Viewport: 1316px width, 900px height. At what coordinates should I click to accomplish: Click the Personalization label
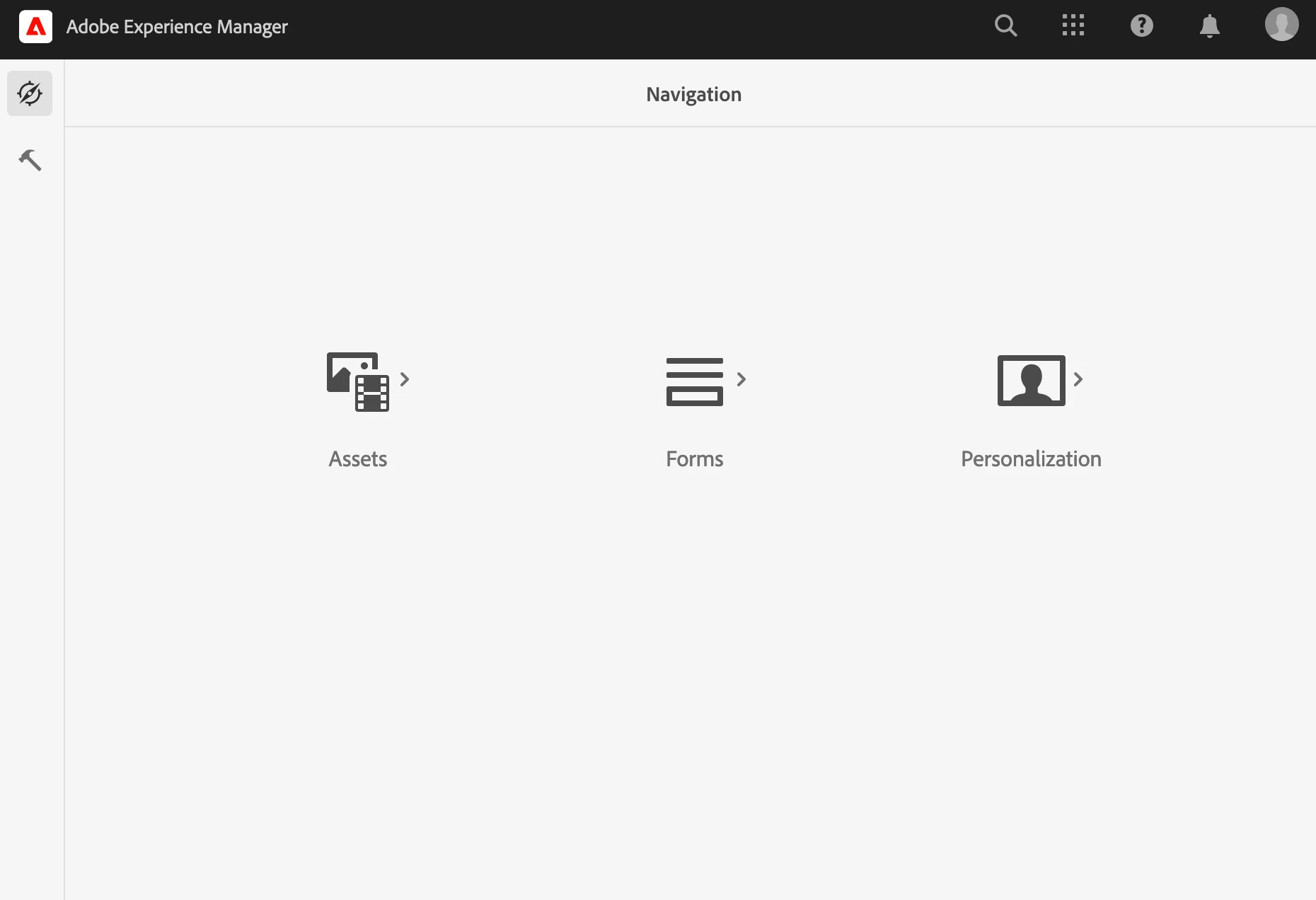(1032, 459)
